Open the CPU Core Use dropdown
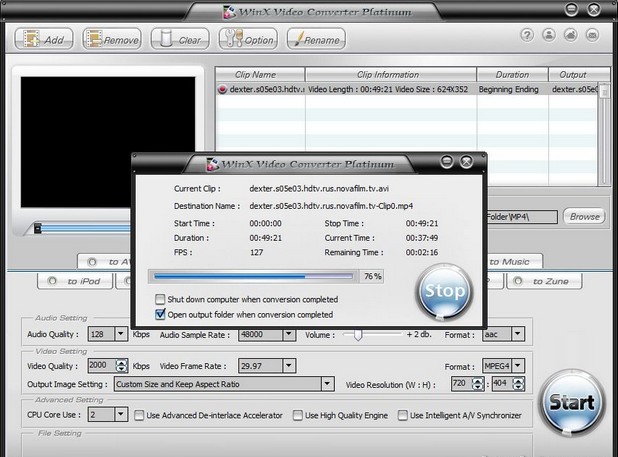Screen dimensions: 618x457 [121, 414]
